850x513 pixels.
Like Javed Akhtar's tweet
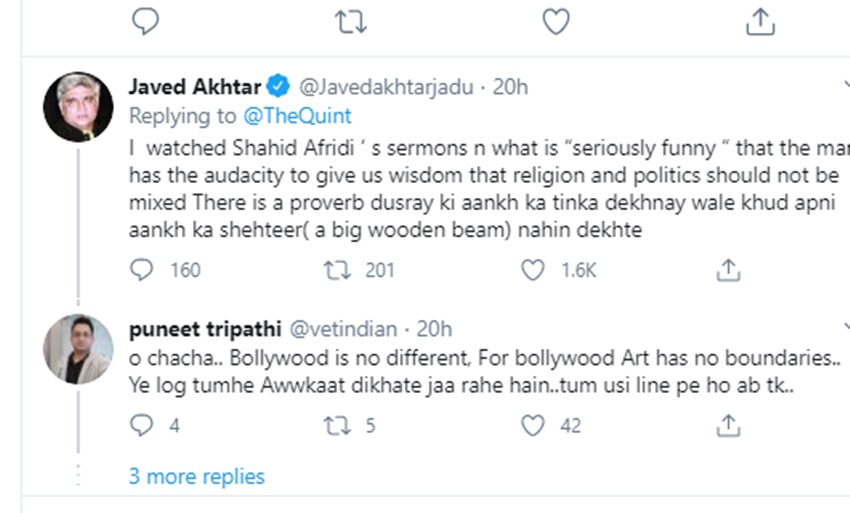click(x=534, y=269)
